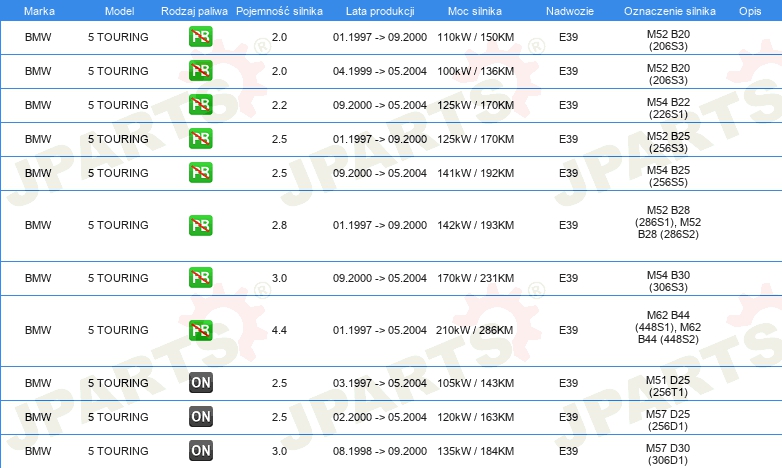Select the Pojemność silnika column header
The width and height of the screenshot is (782, 468).
[279, 11]
